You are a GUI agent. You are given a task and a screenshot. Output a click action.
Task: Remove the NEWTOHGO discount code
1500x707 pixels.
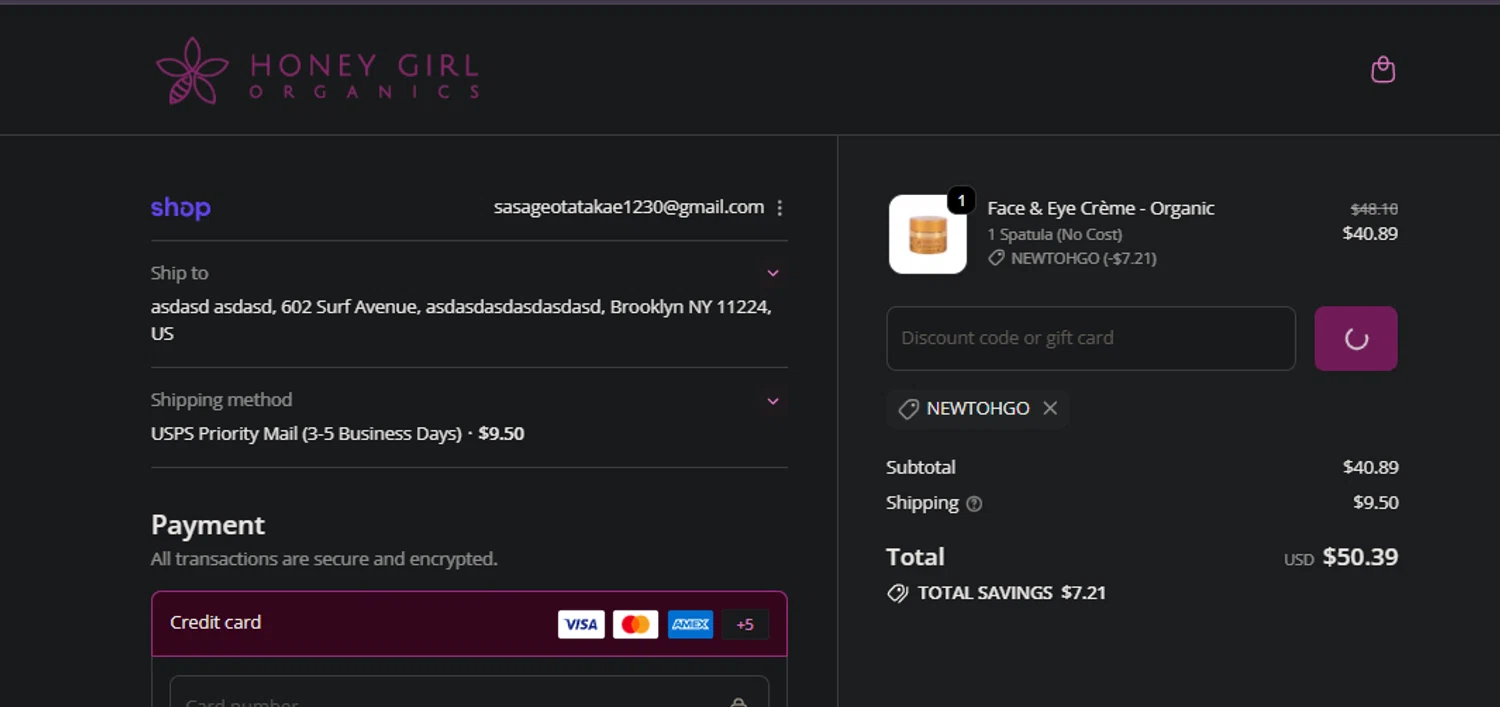[1050, 408]
